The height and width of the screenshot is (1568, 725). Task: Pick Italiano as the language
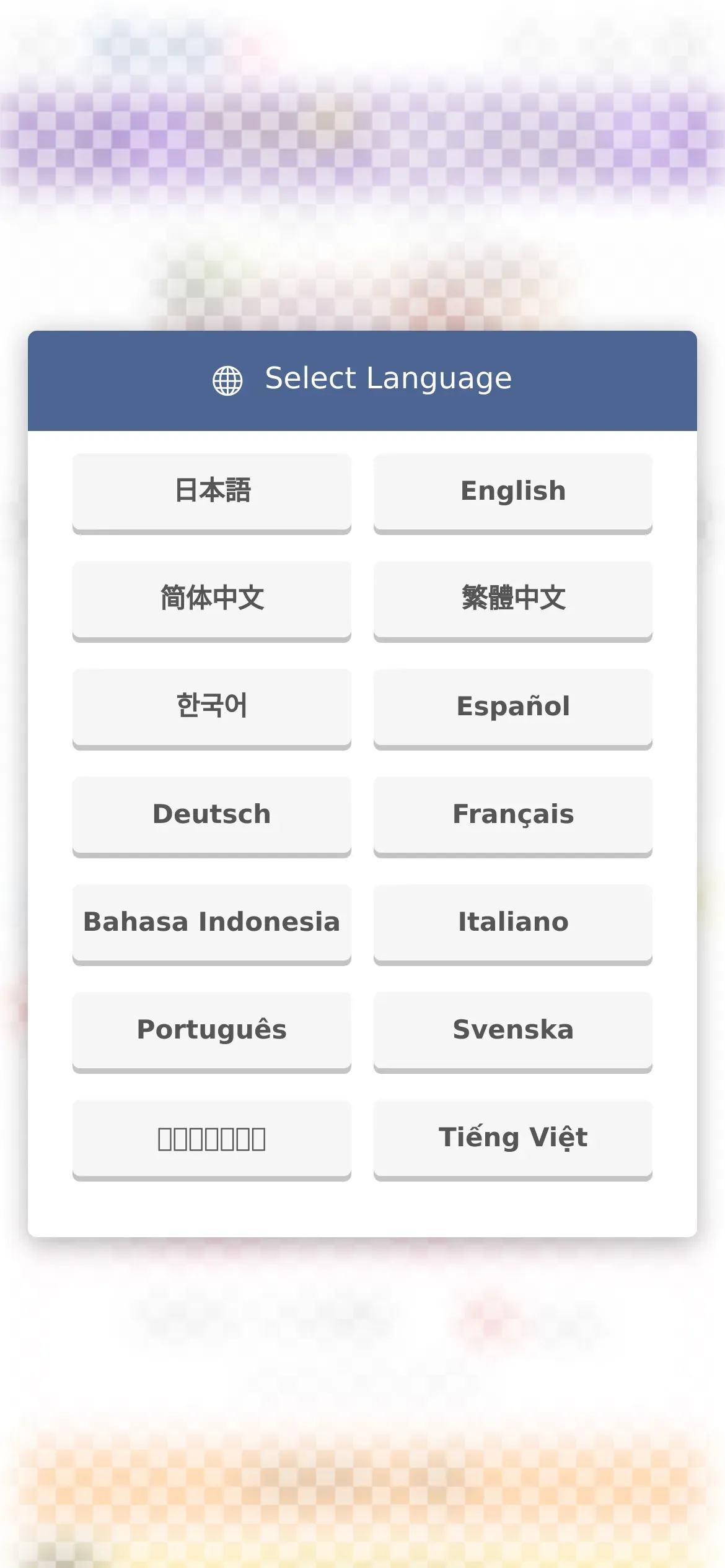(512, 923)
